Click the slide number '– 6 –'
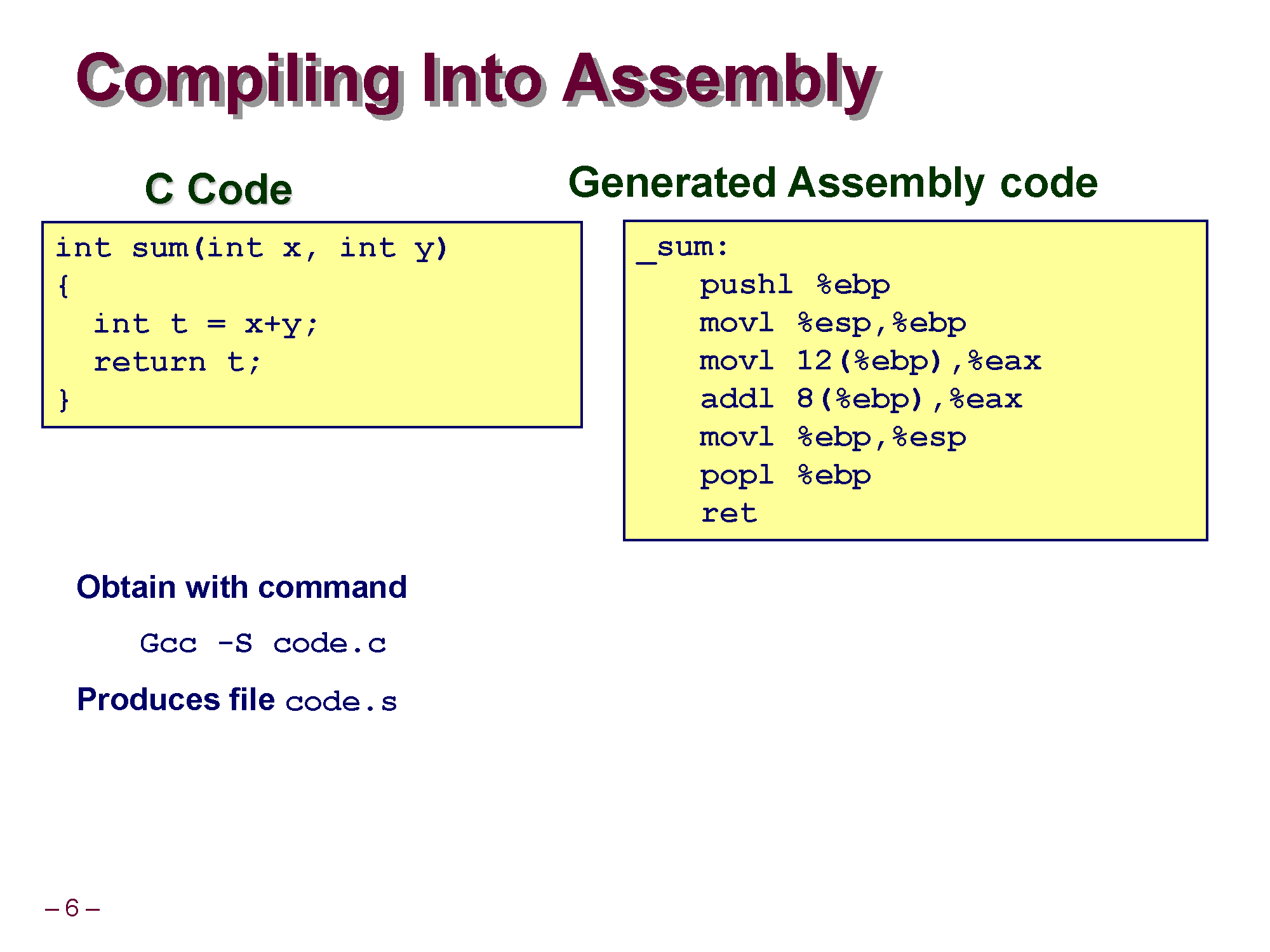 click(72, 908)
